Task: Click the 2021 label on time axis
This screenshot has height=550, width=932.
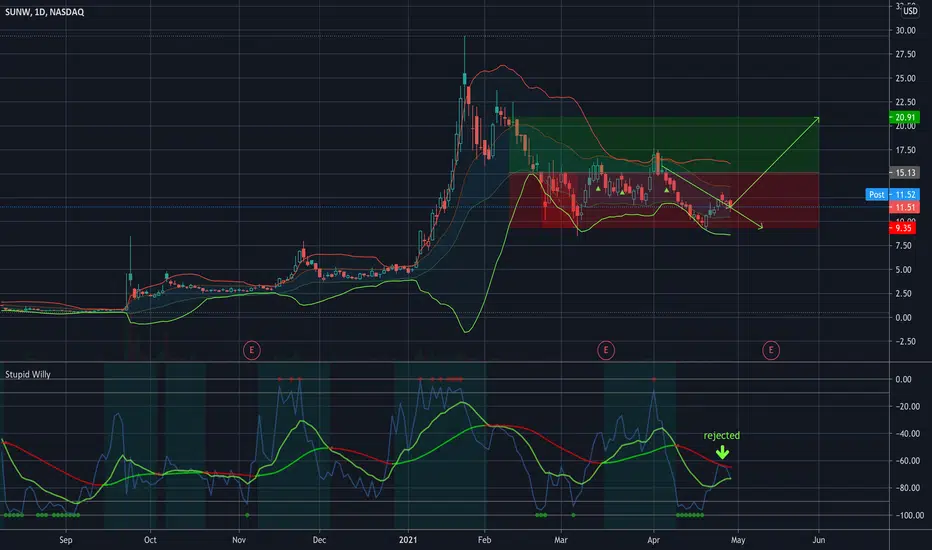Action: 408,540
